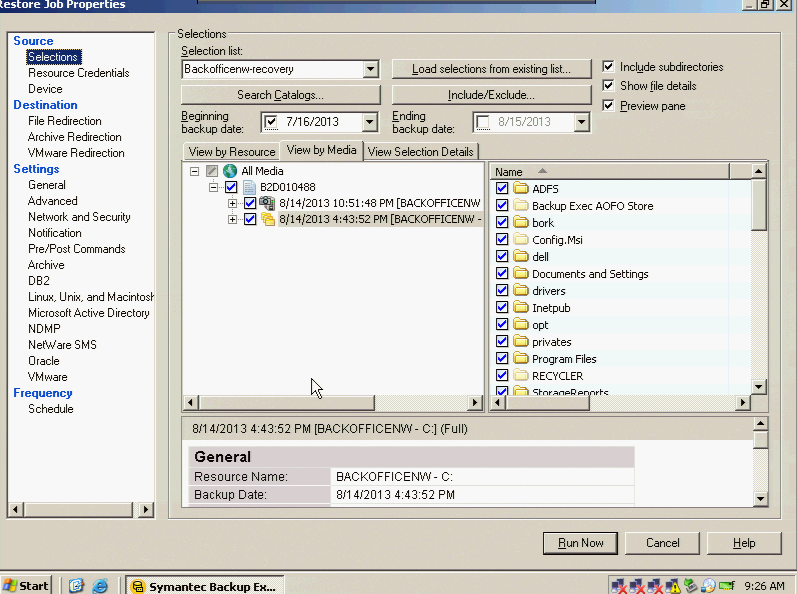Open Internet Explorer from the quick launch
The image size is (798, 594).
[x=100, y=586]
